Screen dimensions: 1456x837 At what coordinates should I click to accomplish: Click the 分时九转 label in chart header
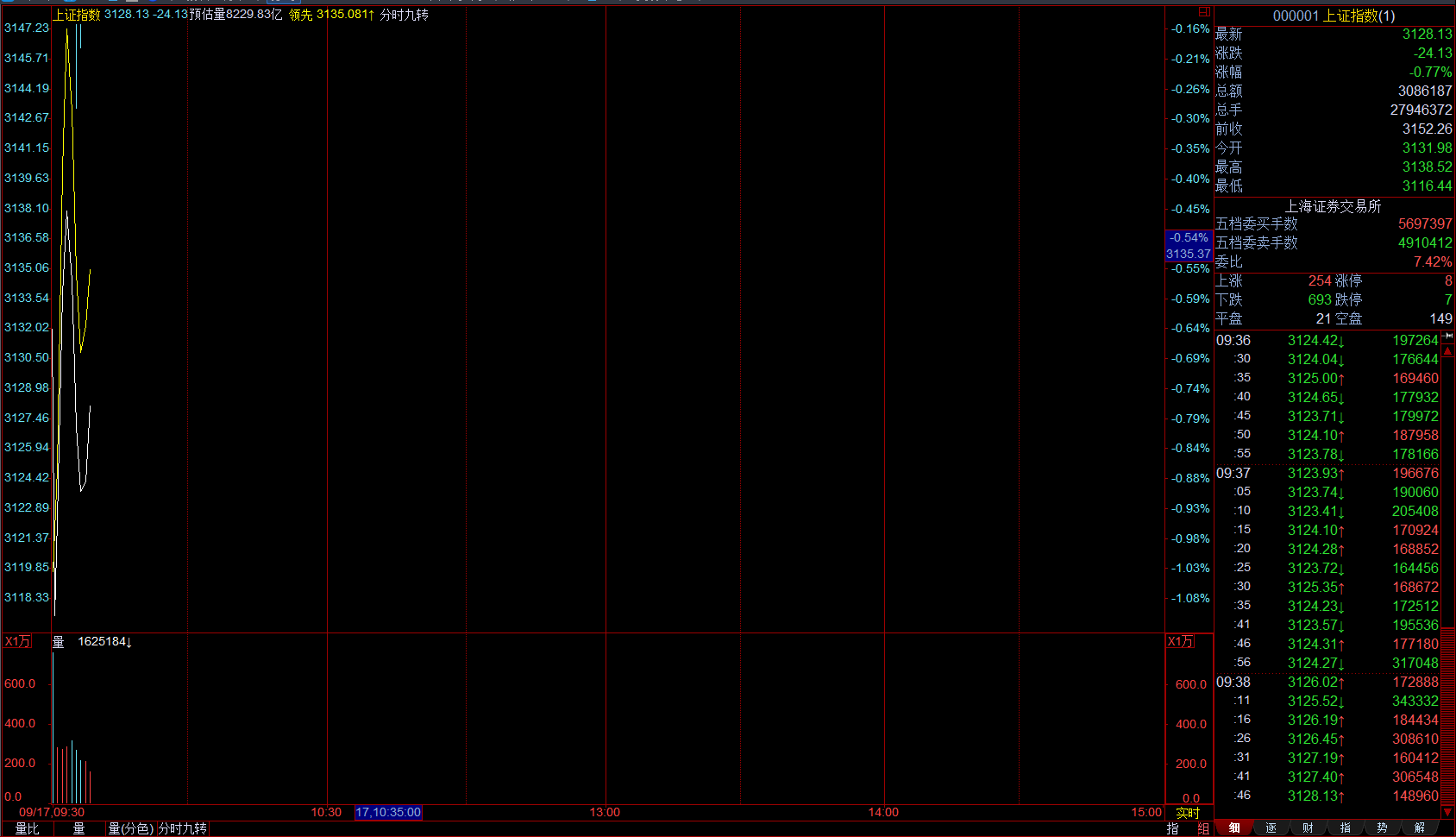[404, 15]
